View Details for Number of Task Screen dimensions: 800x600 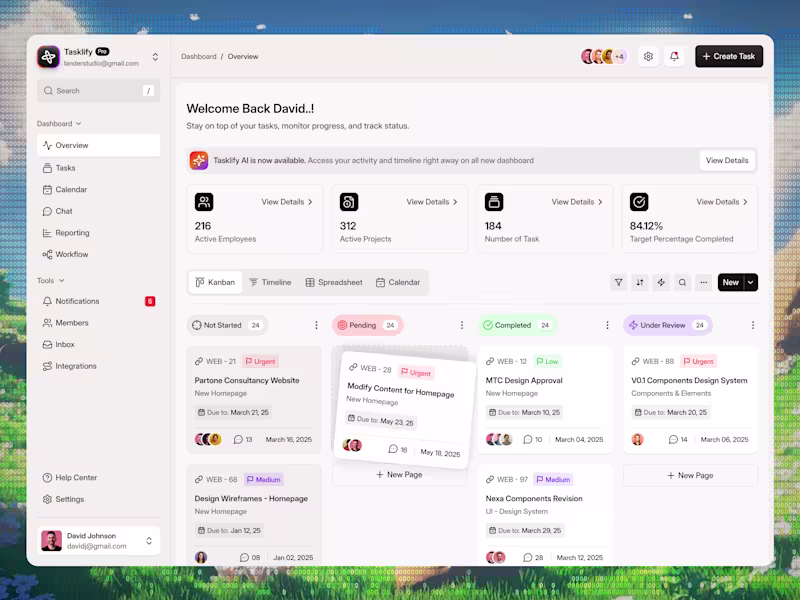pyautogui.click(x=577, y=202)
